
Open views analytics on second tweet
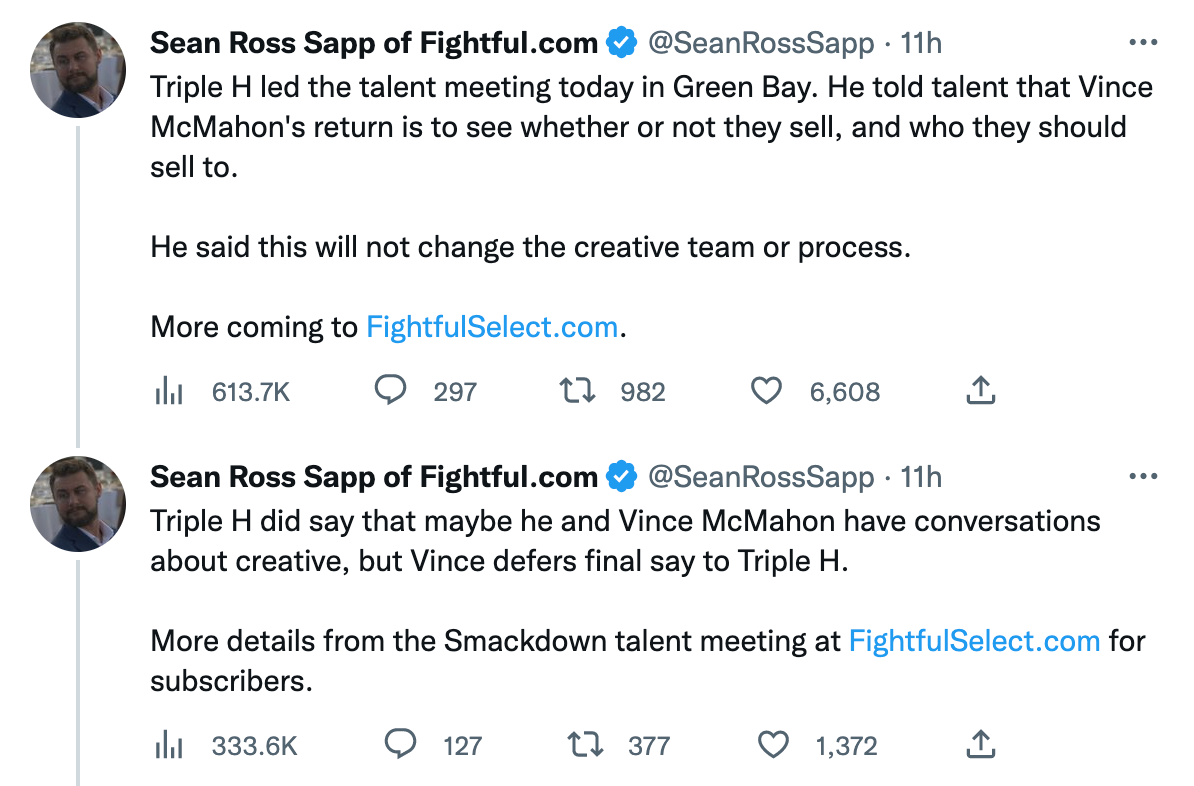168,745
